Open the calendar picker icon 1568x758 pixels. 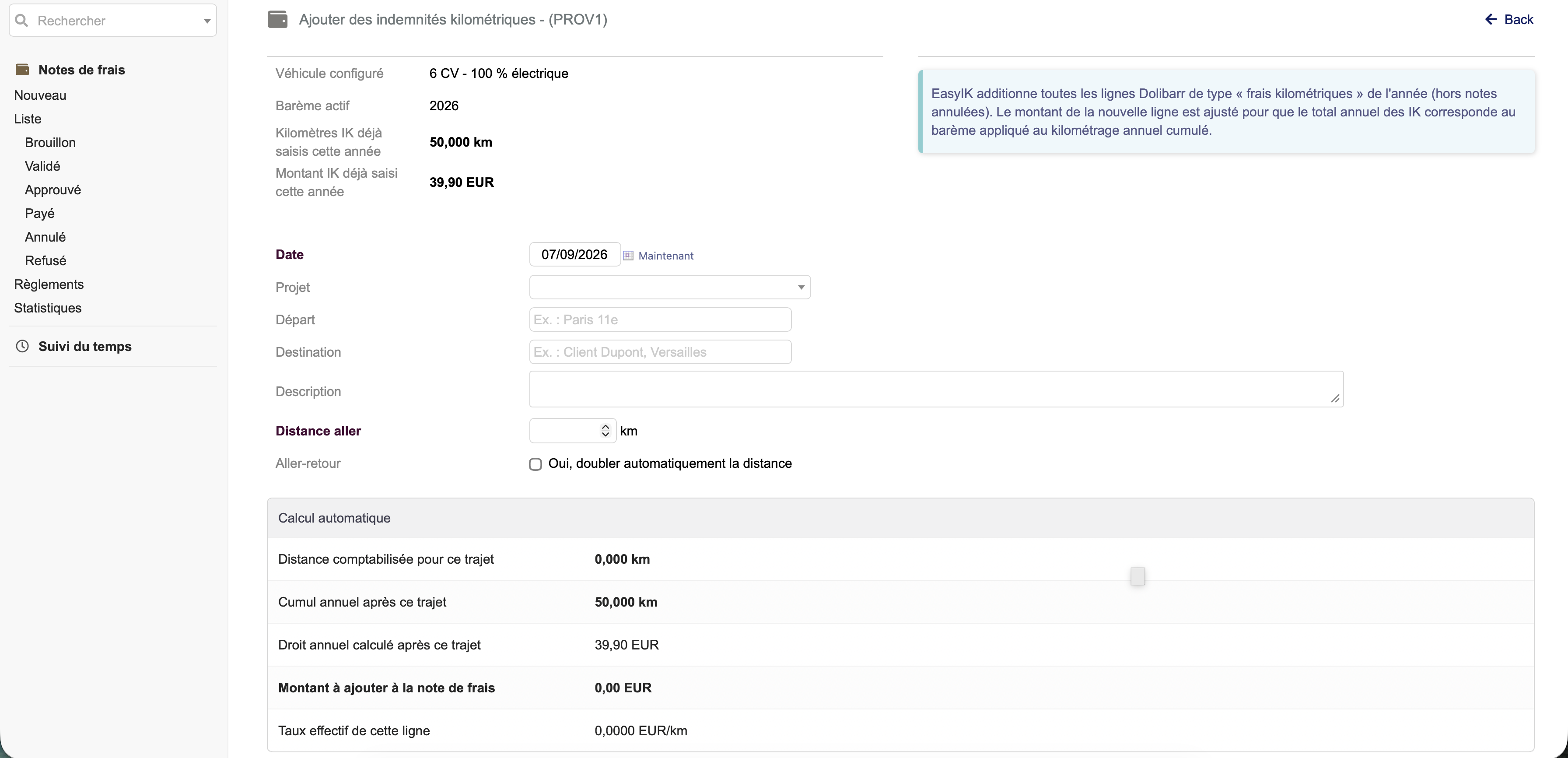click(628, 256)
